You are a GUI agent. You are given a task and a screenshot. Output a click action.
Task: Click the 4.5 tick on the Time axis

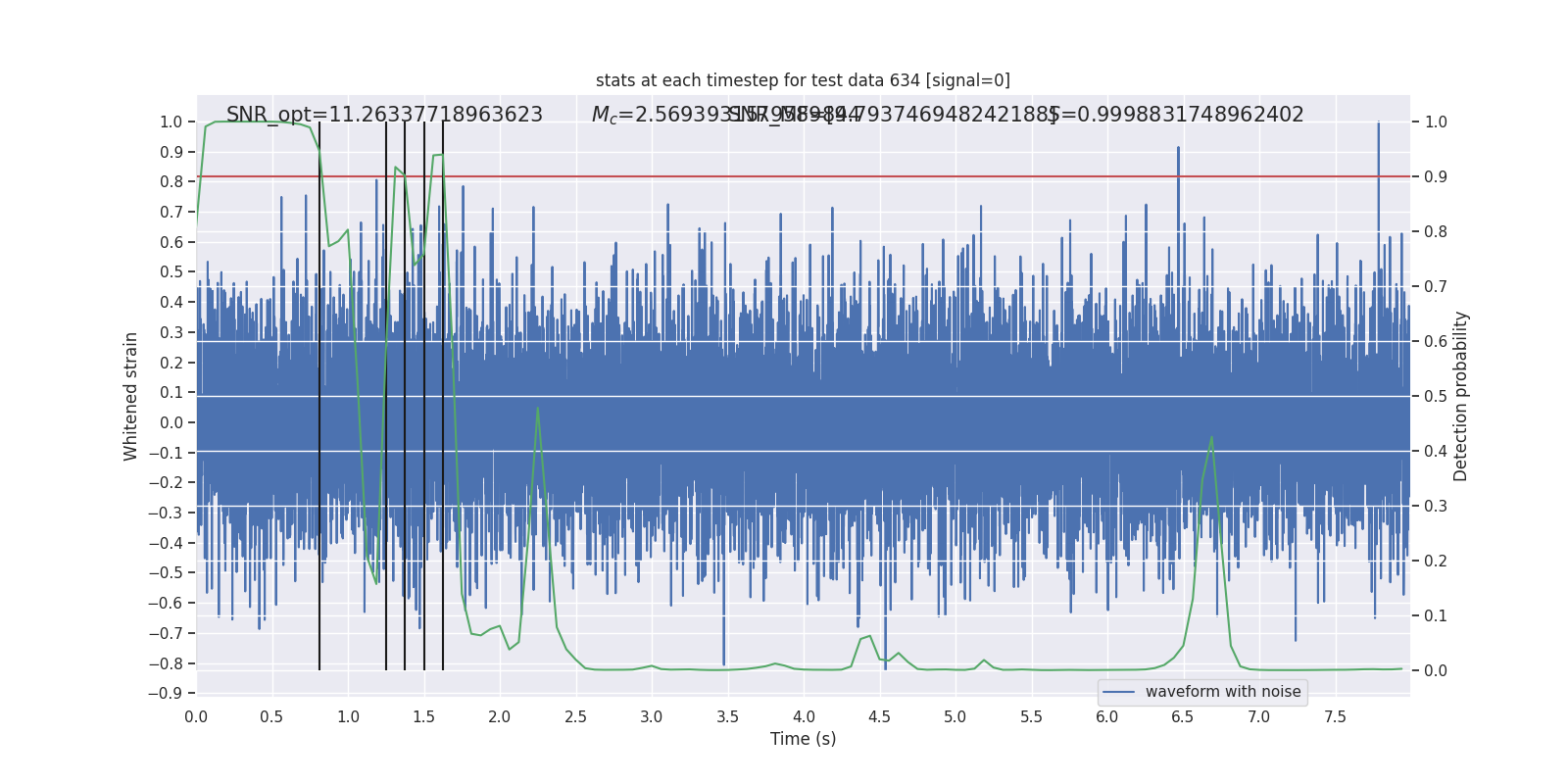[x=879, y=716]
